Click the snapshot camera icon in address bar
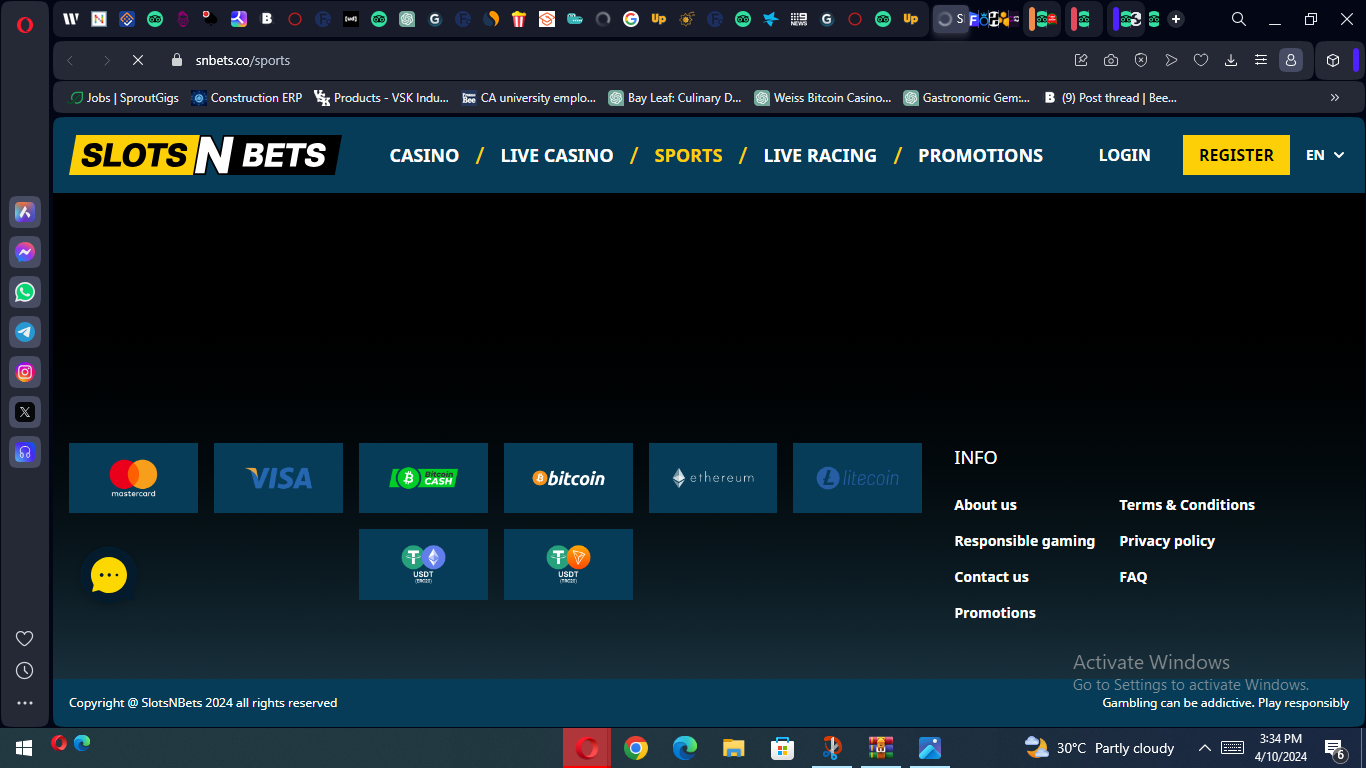1366x768 pixels. [1111, 60]
